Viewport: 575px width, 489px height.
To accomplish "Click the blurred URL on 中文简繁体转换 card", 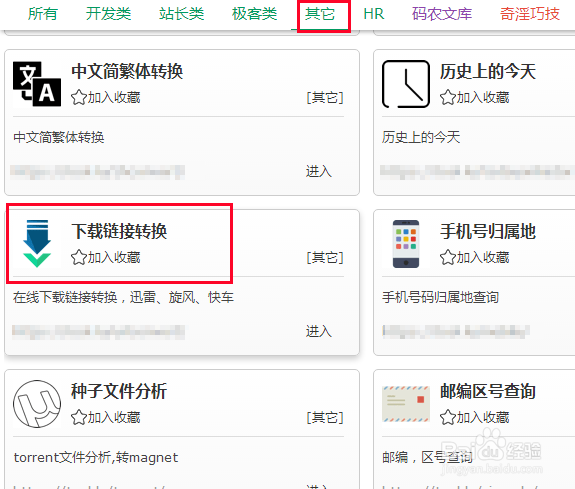I will 98,172.
